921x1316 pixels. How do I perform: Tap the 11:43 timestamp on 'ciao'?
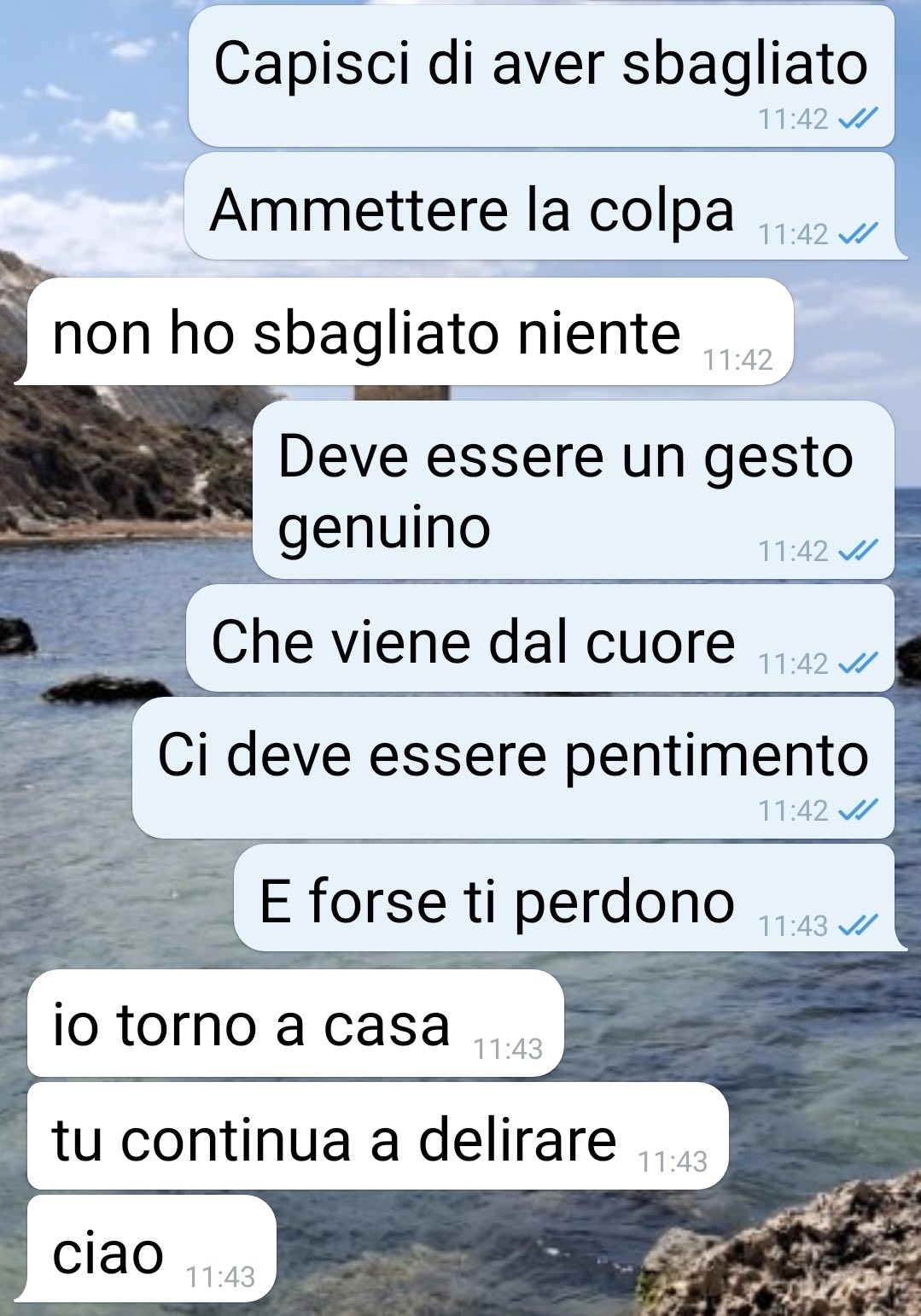[x=220, y=1277]
